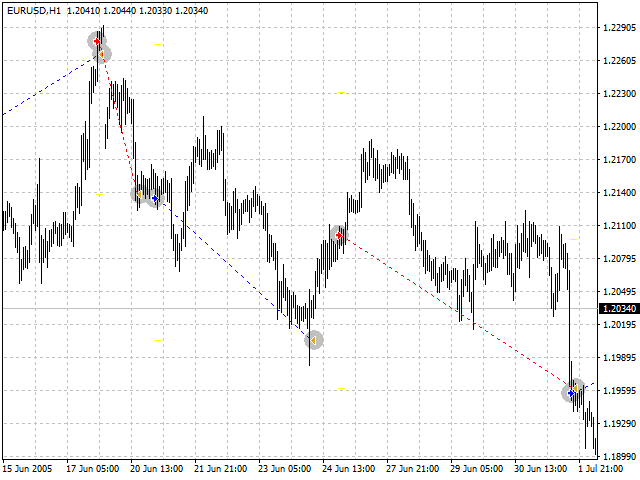The width and height of the screenshot is (640, 480).
Task: Click the EURUSD,H1 symbol title
Action: click(34, 11)
